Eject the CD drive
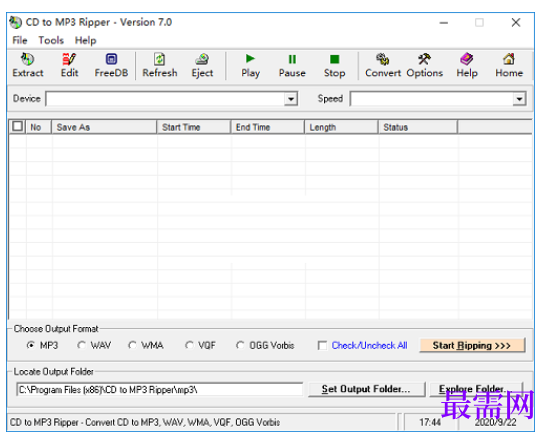The height and width of the screenshot is (436, 553). 202,66
